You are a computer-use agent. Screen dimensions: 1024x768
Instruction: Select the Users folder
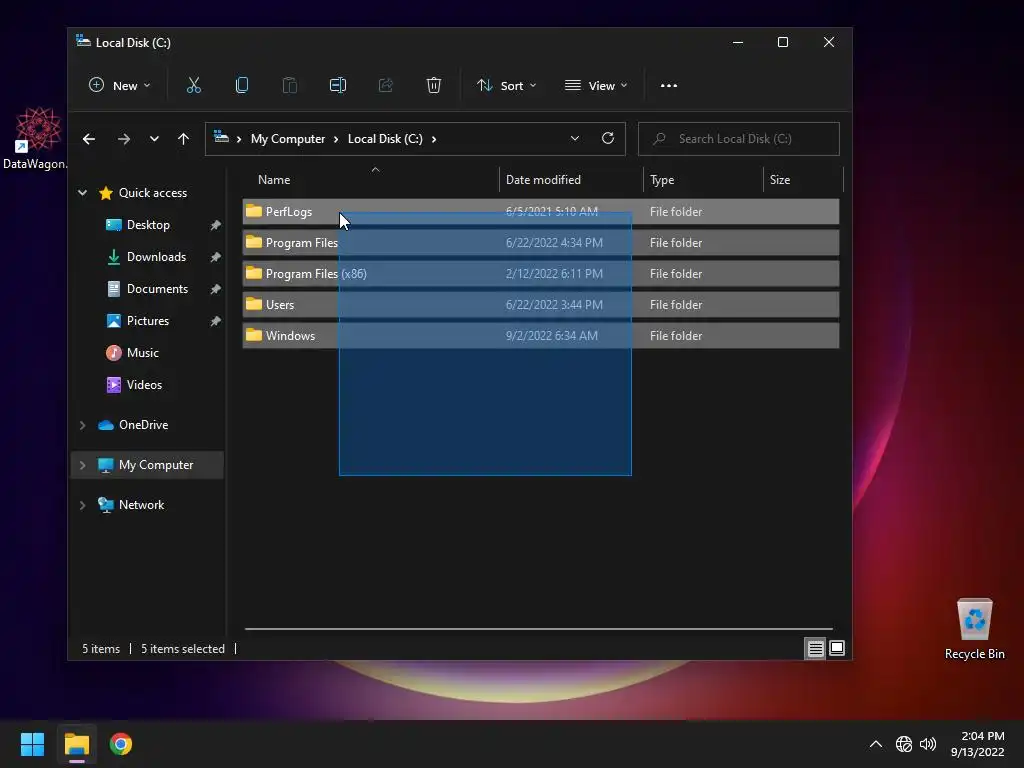(x=541, y=304)
